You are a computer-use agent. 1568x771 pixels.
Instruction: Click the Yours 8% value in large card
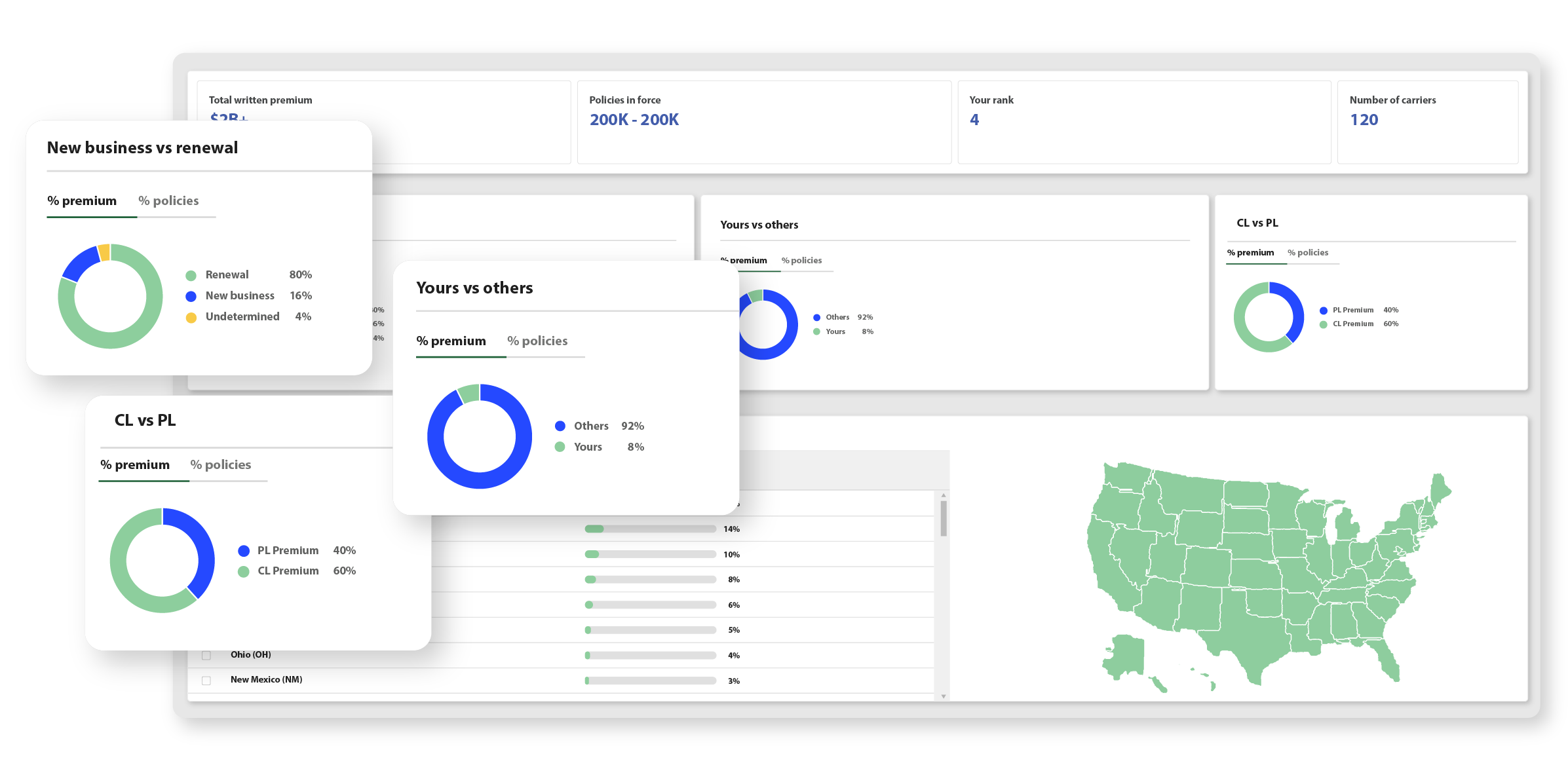[x=636, y=447]
